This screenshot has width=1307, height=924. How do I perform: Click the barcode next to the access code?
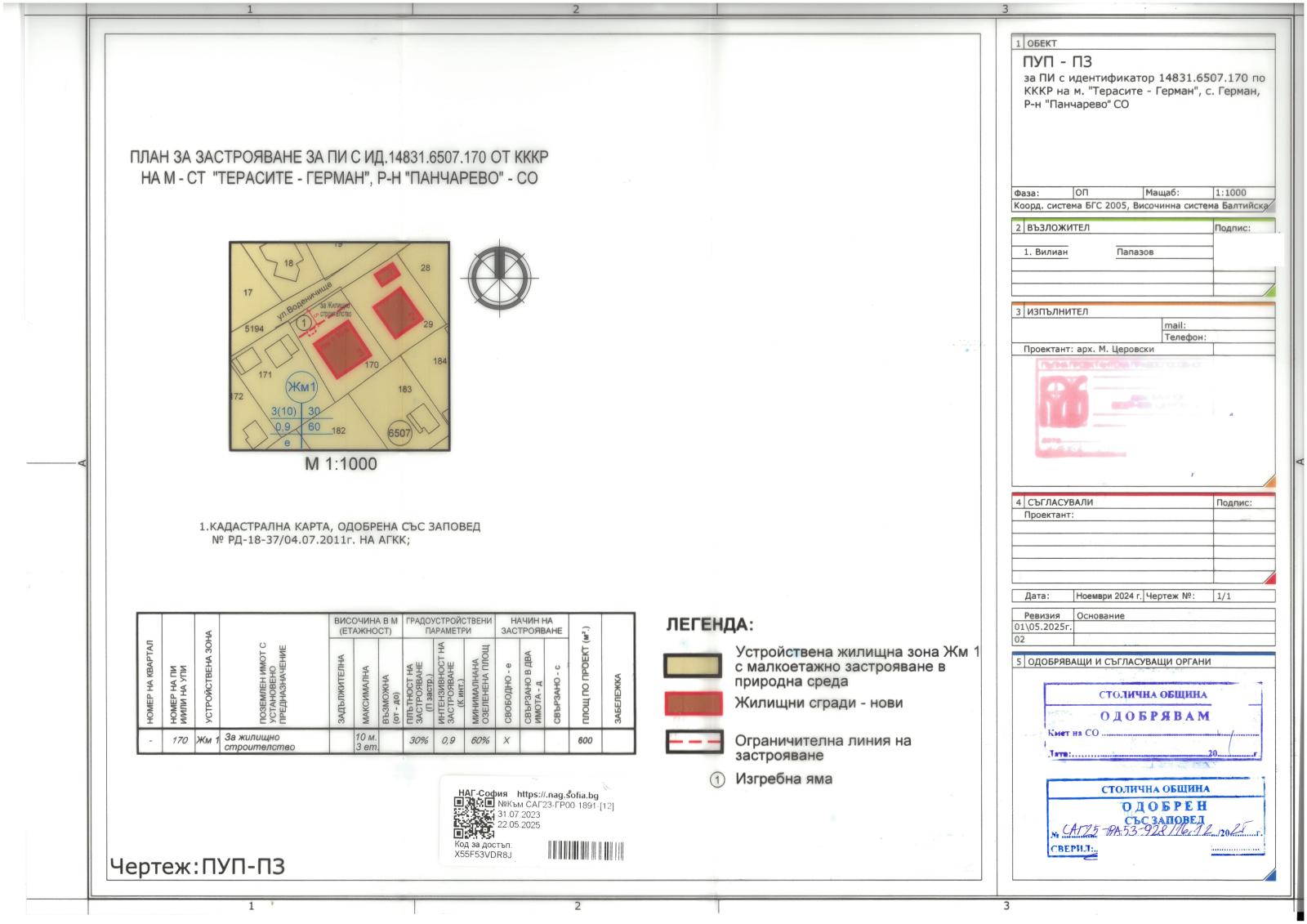tap(586, 851)
